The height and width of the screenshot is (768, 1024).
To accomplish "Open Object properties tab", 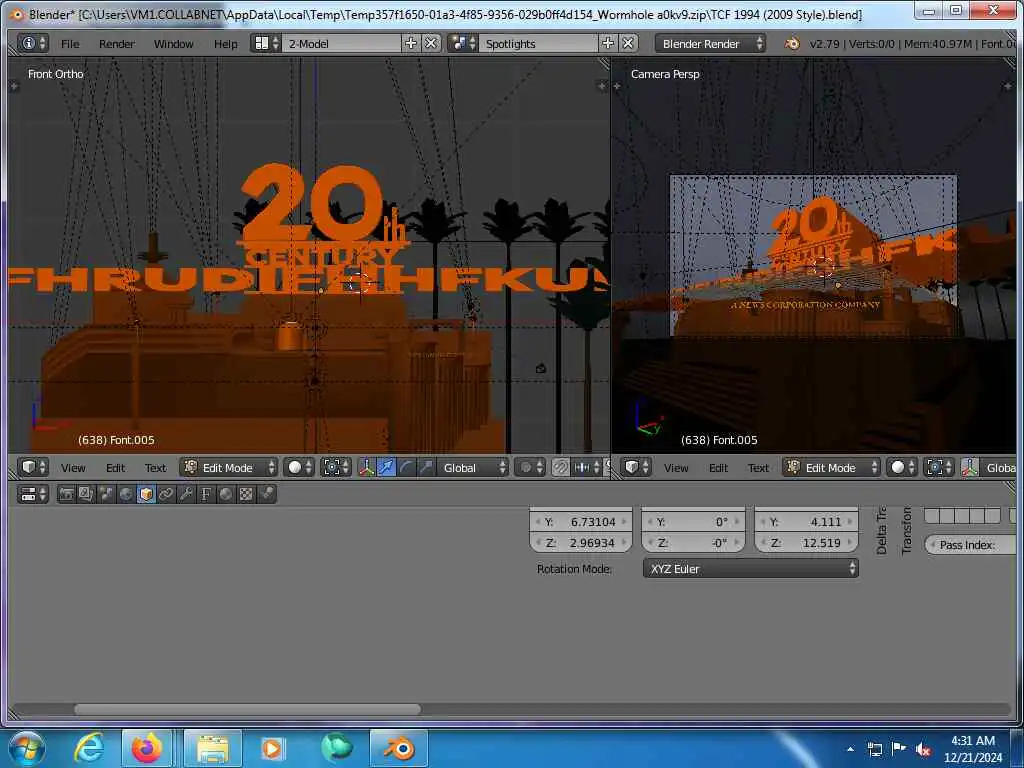I will [x=146, y=494].
